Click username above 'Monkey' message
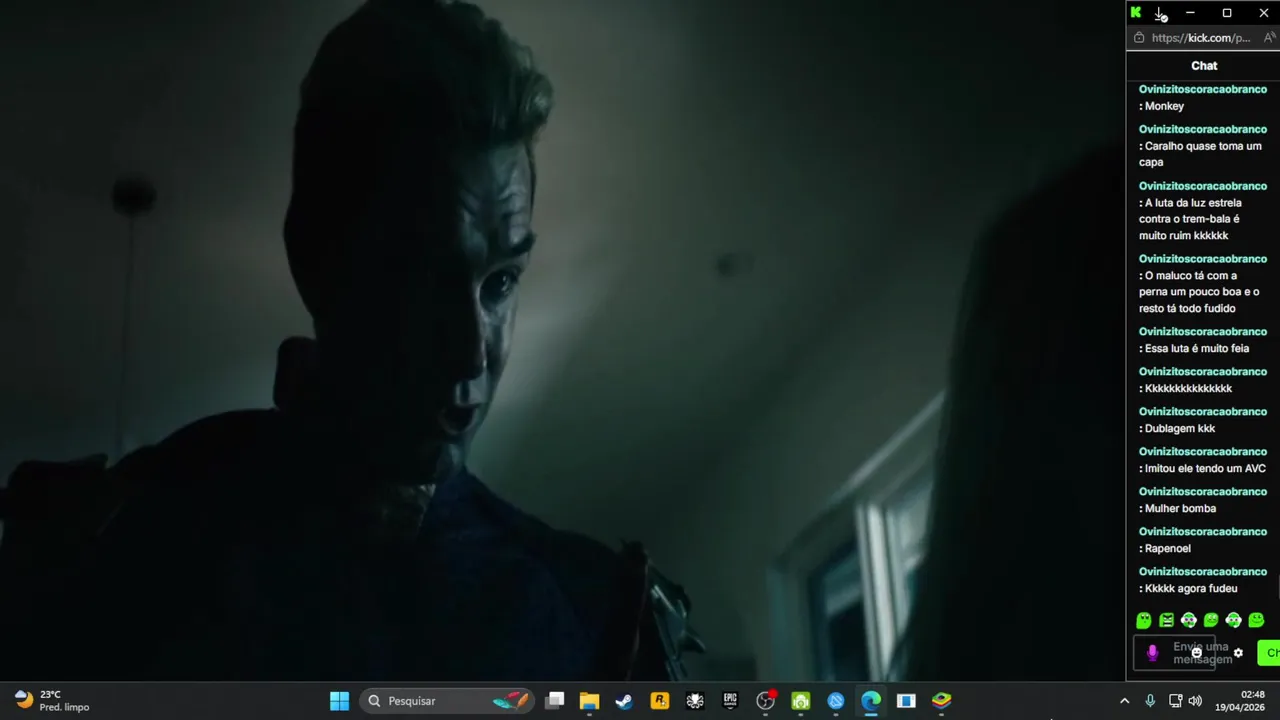This screenshot has height=720, width=1280. [x=1203, y=89]
